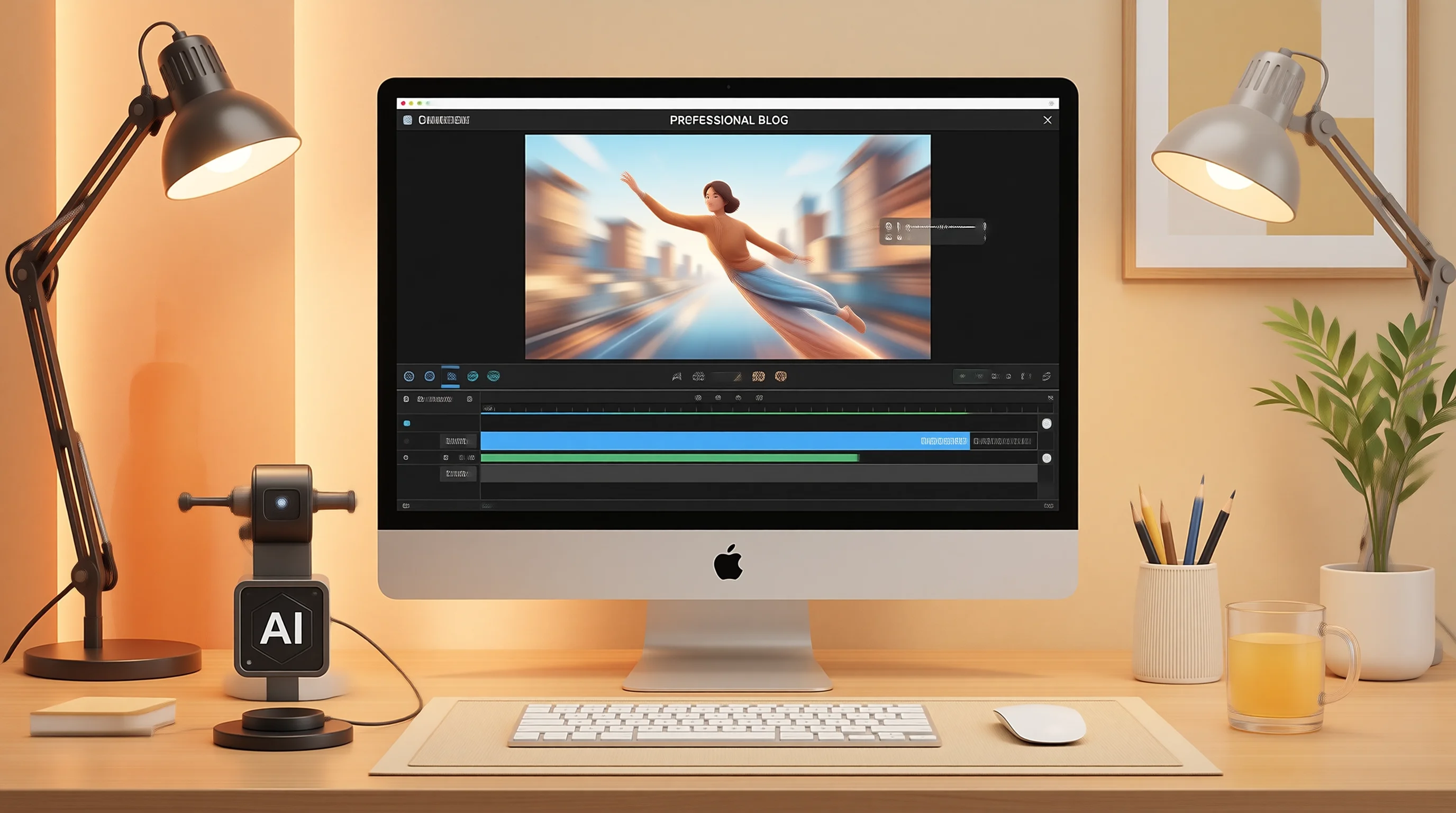The height and width of the screenshot is (813, 1456).
Task: Click the flying woman video preview
Action: pyautogui.click(x=727, y=247)
